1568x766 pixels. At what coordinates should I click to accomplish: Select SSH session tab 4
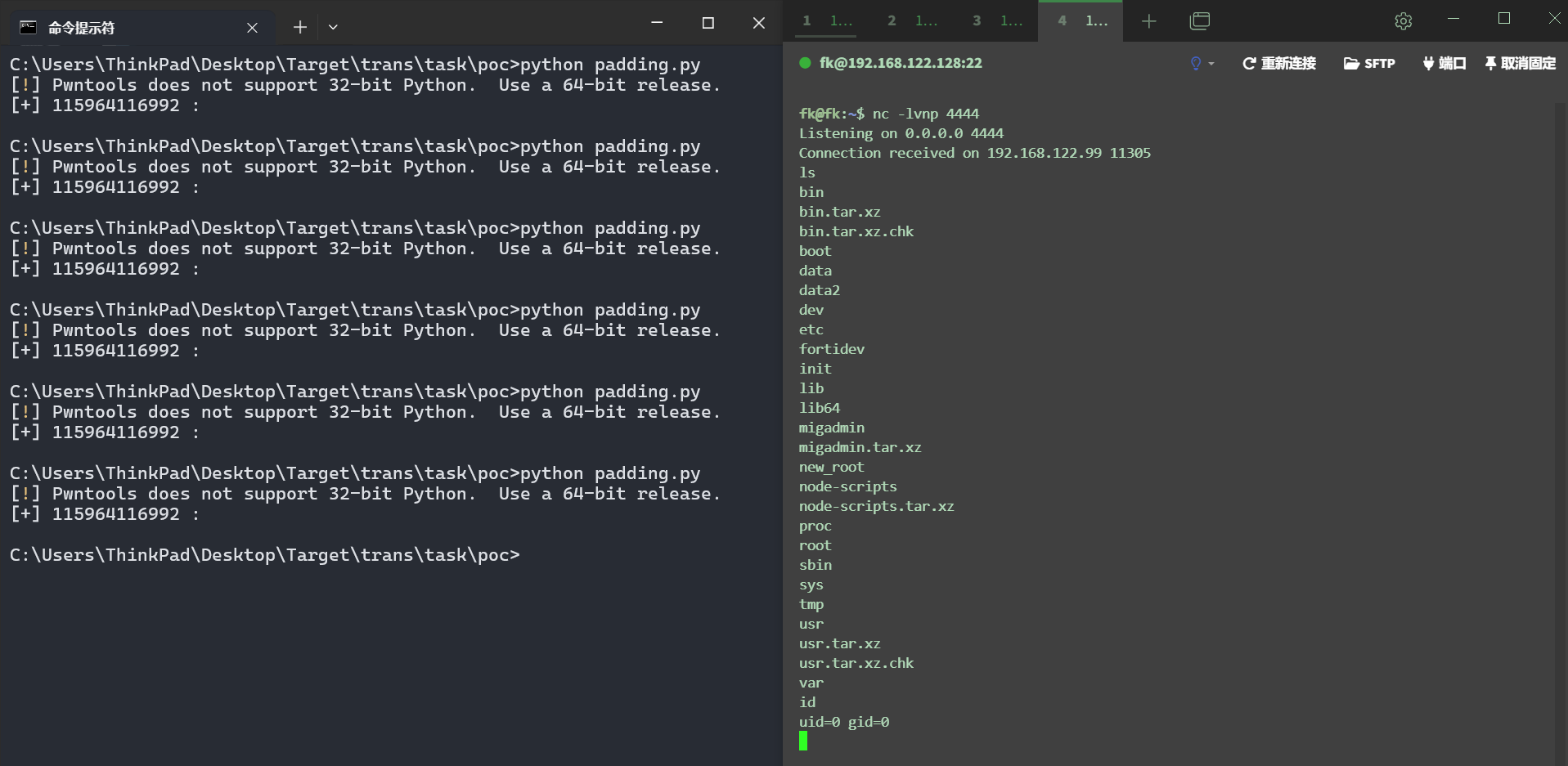point(1081,20)
